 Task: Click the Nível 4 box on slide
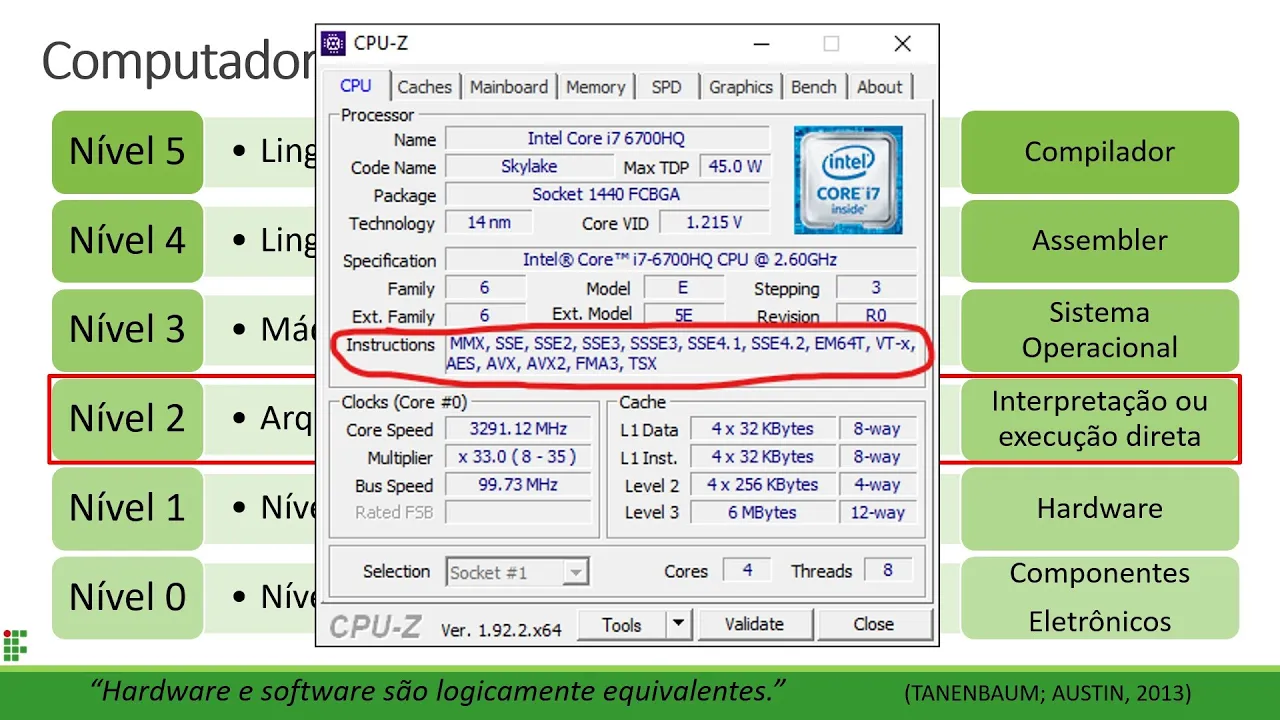pyautogui.click(x=127, y=241)
